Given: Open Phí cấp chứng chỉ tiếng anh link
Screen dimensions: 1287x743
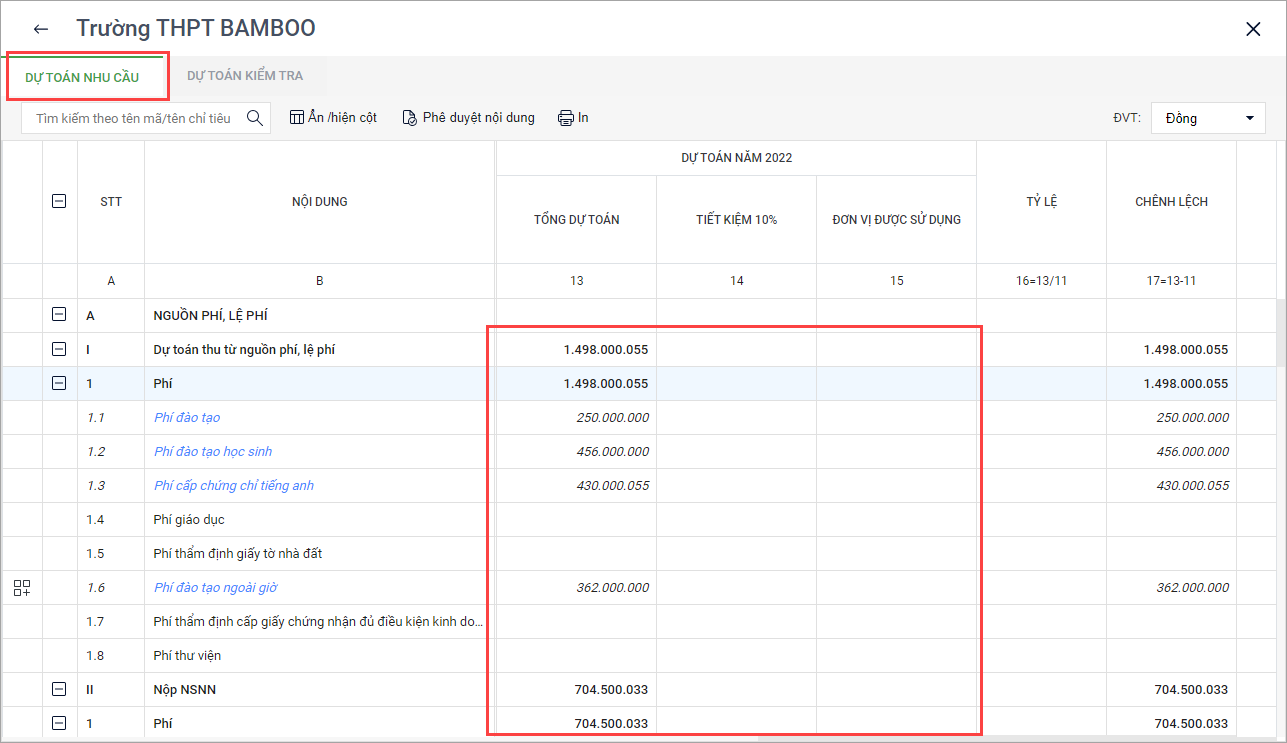Looking at the screenshot, I should tap(234, 486).
